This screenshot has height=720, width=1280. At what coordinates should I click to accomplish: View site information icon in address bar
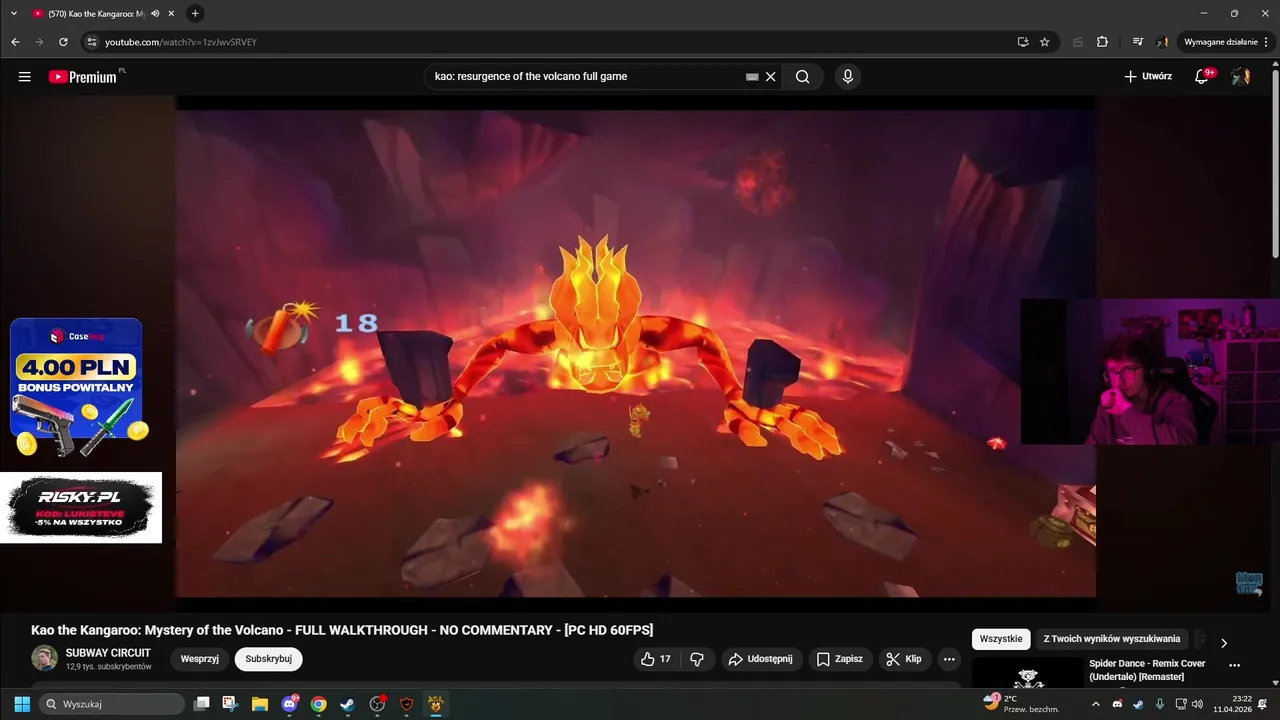(x=92, y=42)
